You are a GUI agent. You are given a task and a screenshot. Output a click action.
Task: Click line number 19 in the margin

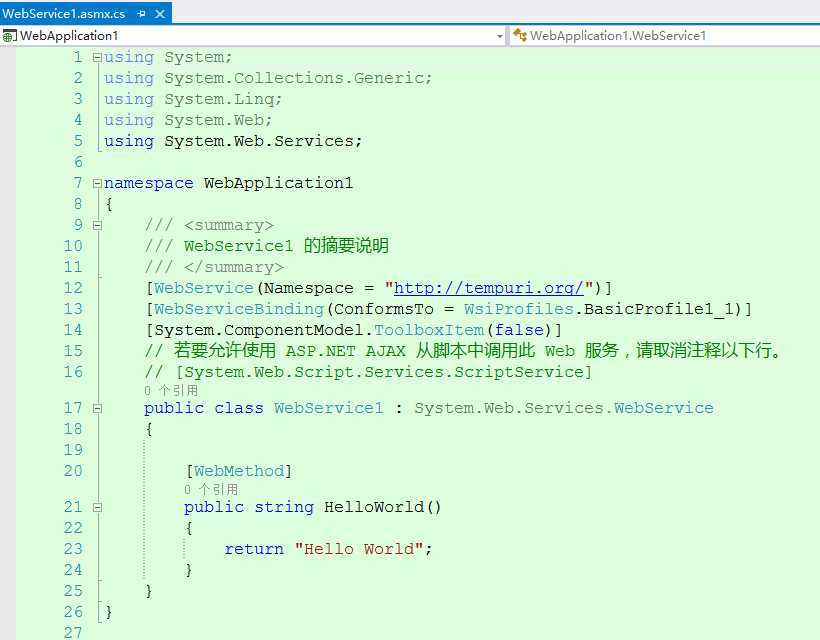coord(73,450)
